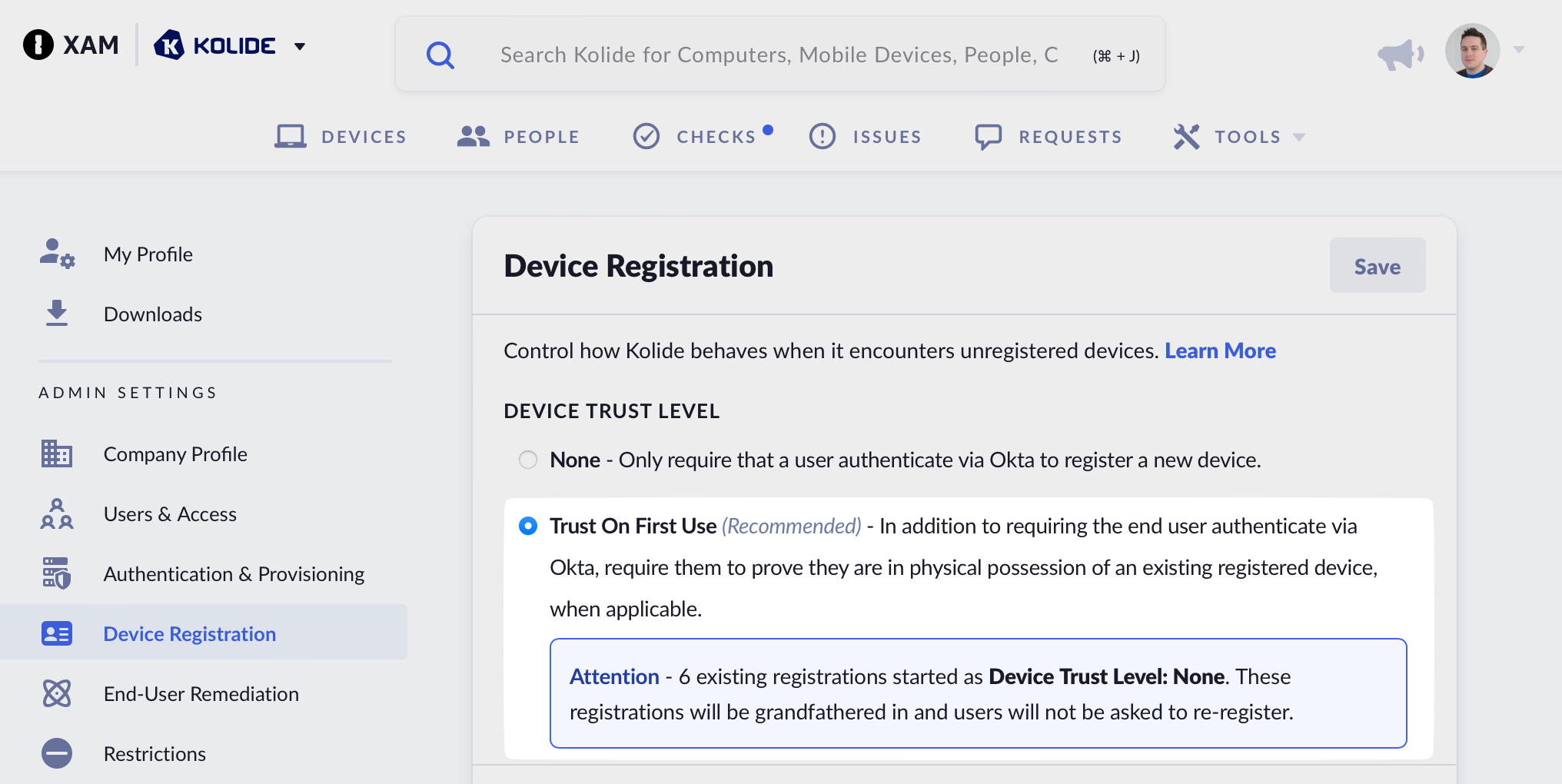This screenshot has width=1562, height=784.
Task: Click the Restrictions minus-circle icon
Action: tap(57, 753)
